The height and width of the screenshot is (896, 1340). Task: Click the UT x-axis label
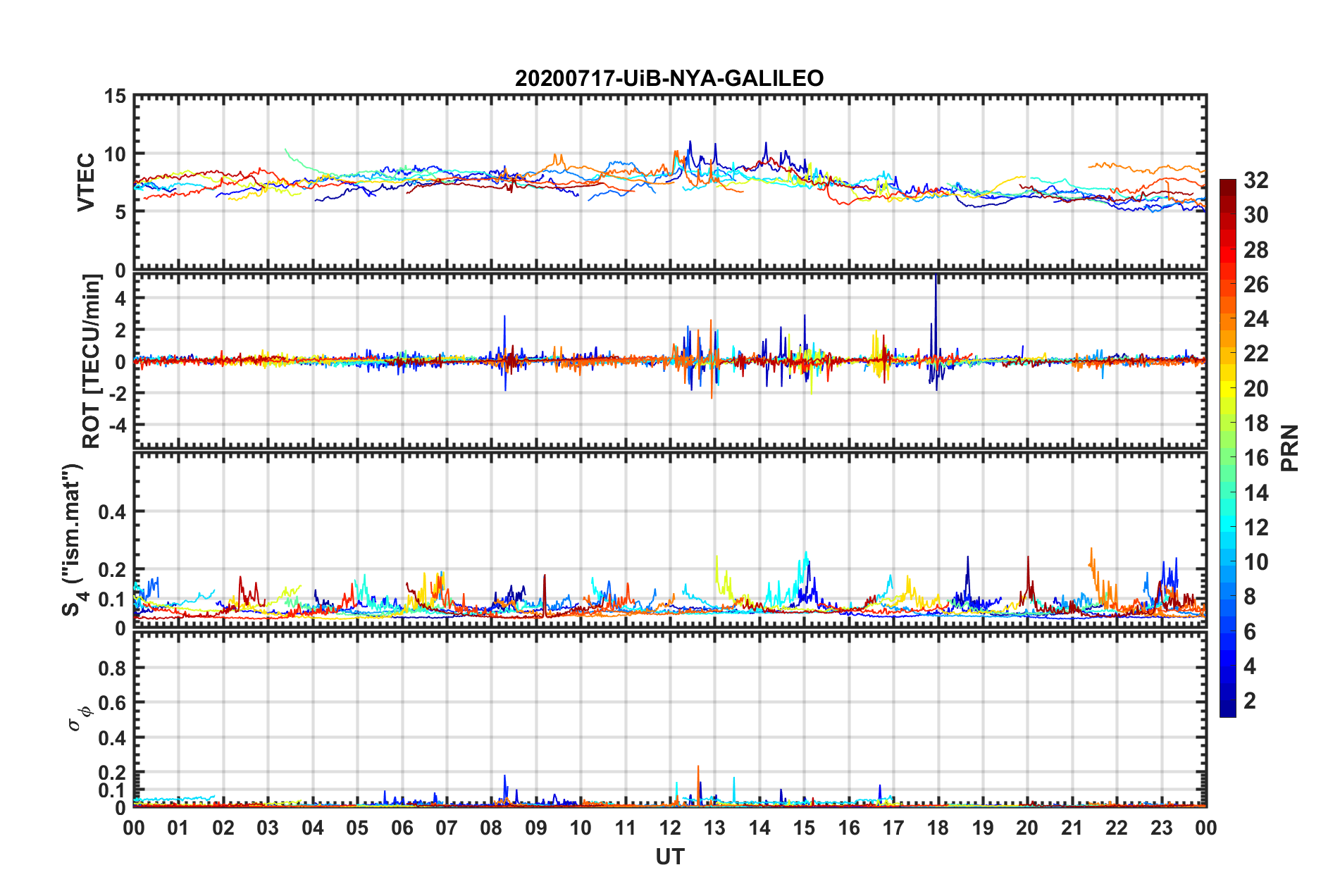click(670, 857)
